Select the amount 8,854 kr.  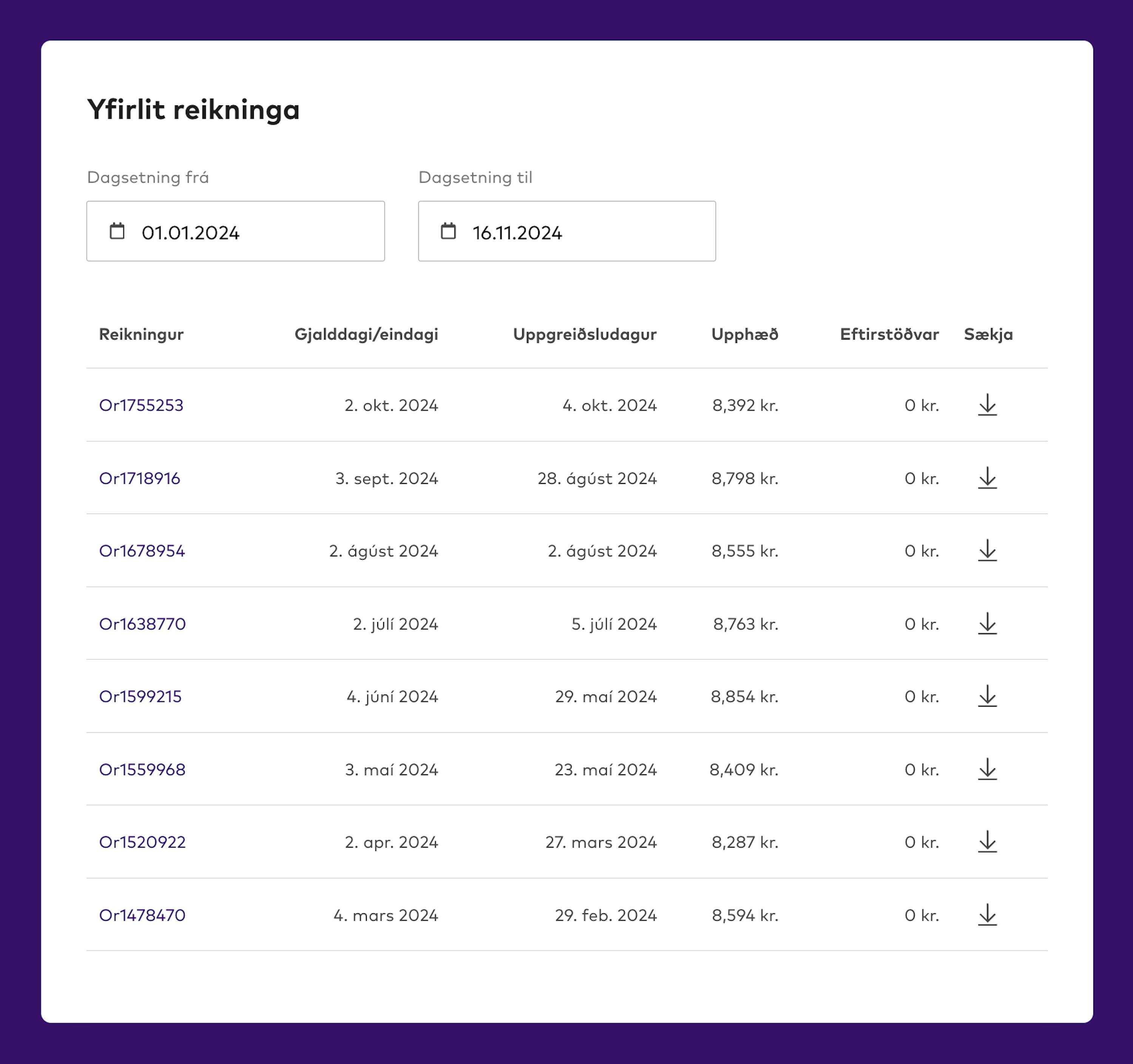click(x=744, y=696)
